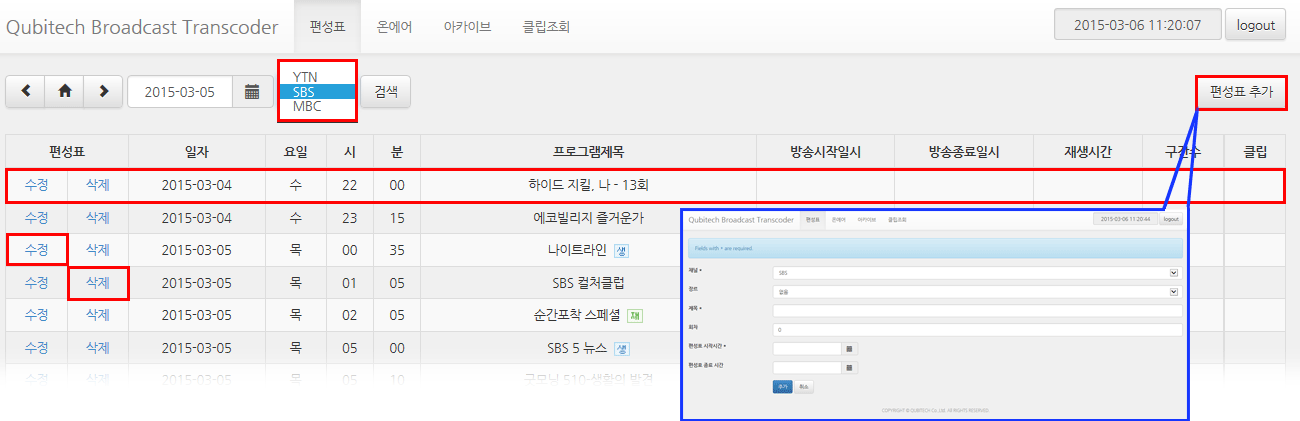The height and width of the screenshot is (421, 1300).
Task: Switch to the 편성표 tab
Action: [x=327, y=27]
